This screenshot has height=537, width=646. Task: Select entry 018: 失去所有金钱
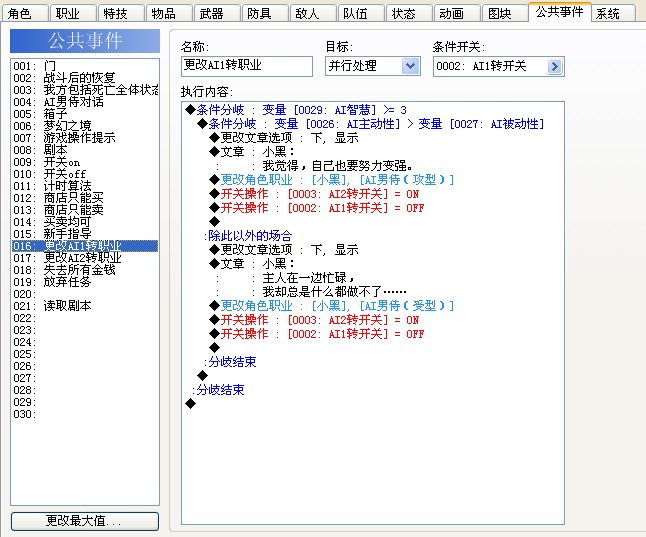[x=84, y=270]
